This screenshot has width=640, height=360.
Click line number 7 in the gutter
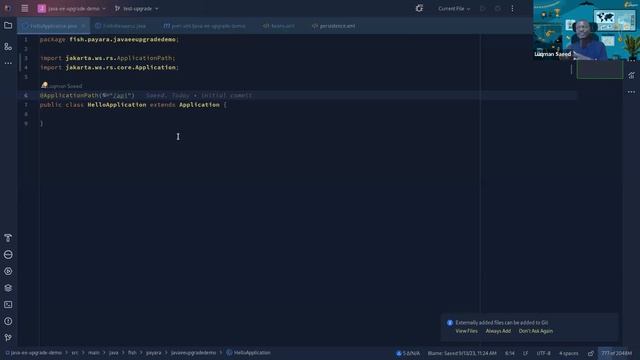[26, 105]
